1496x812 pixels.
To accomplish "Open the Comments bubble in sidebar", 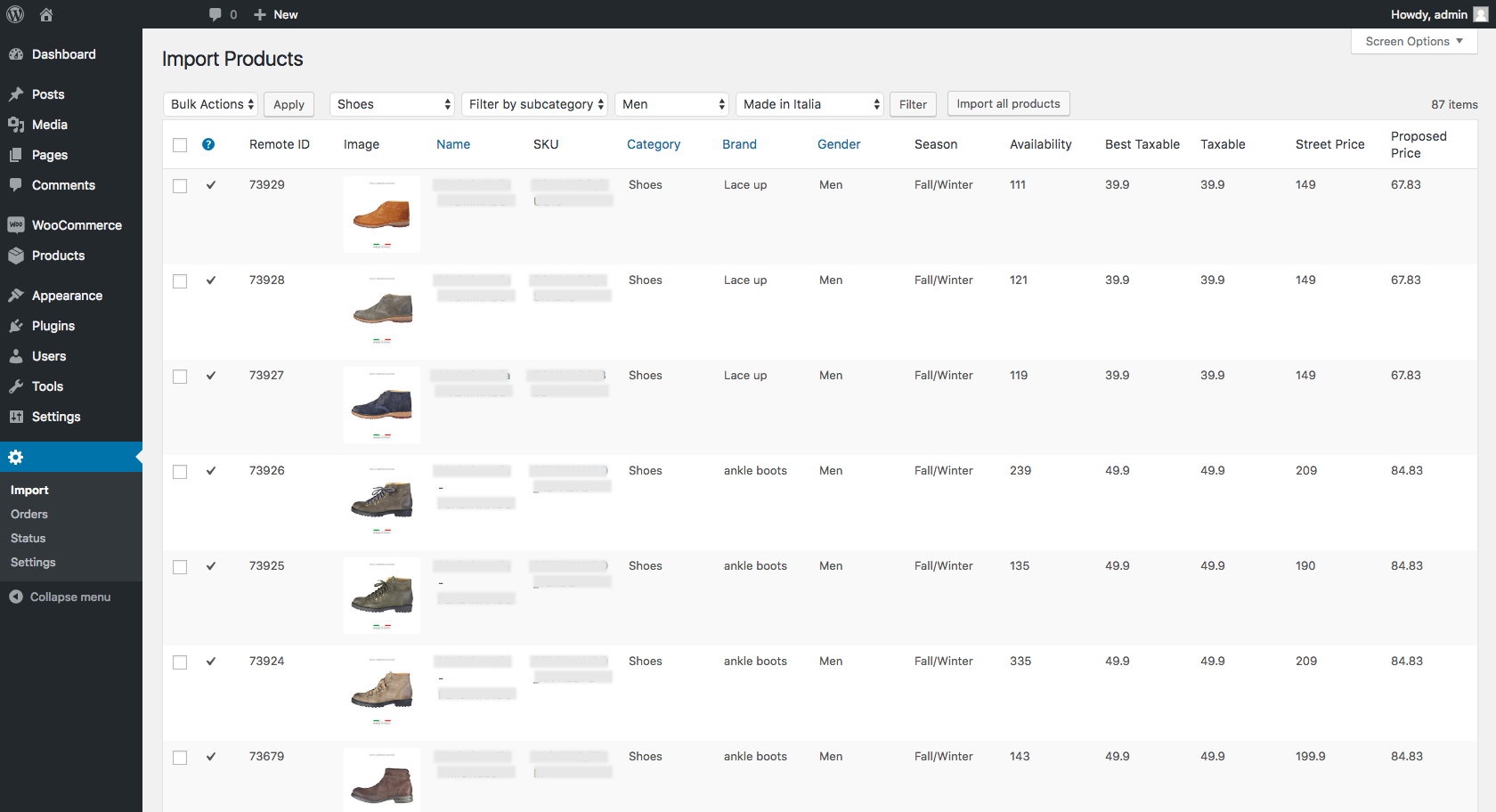I will click(x=18, y=185).
